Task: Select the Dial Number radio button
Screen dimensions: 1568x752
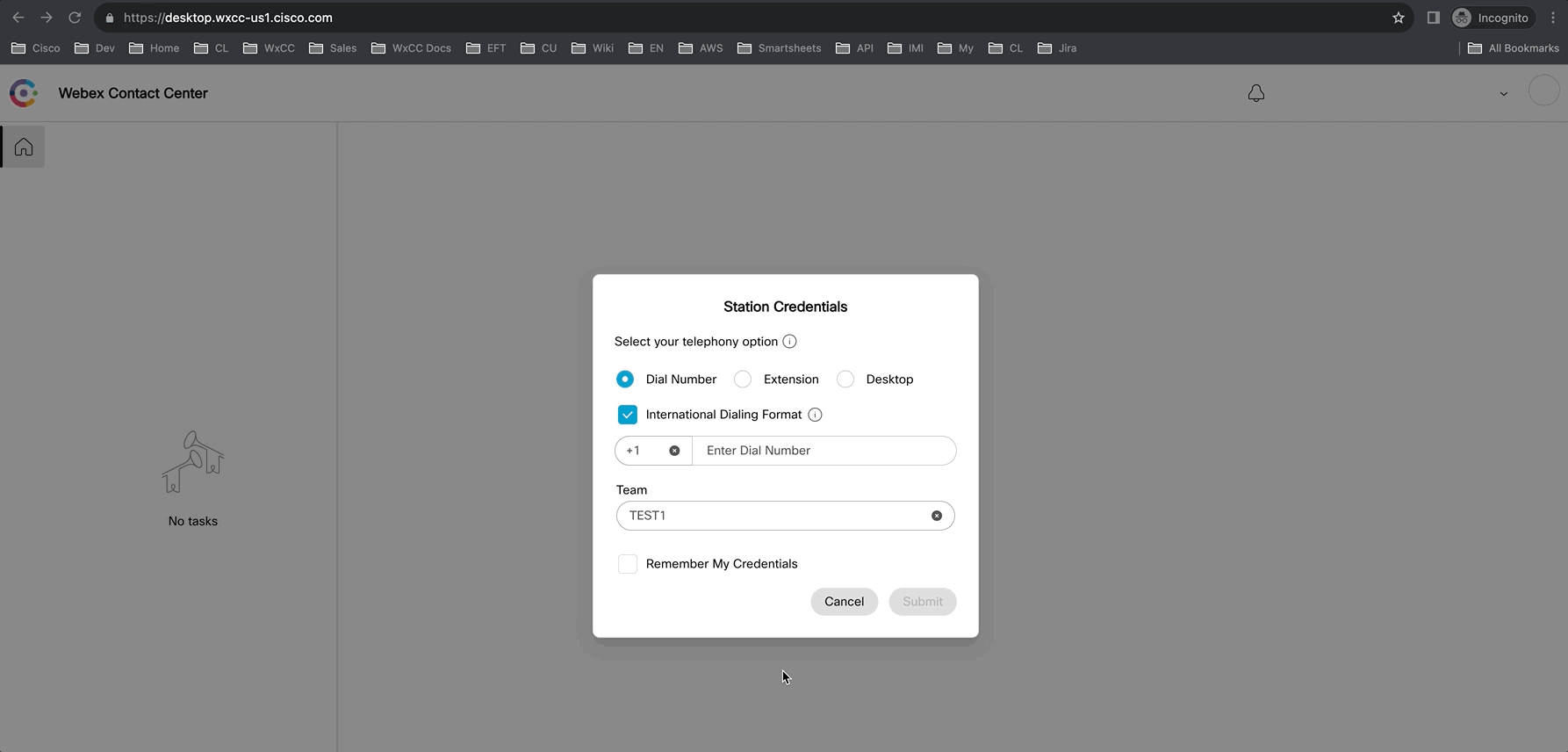Action: [625, 380]
